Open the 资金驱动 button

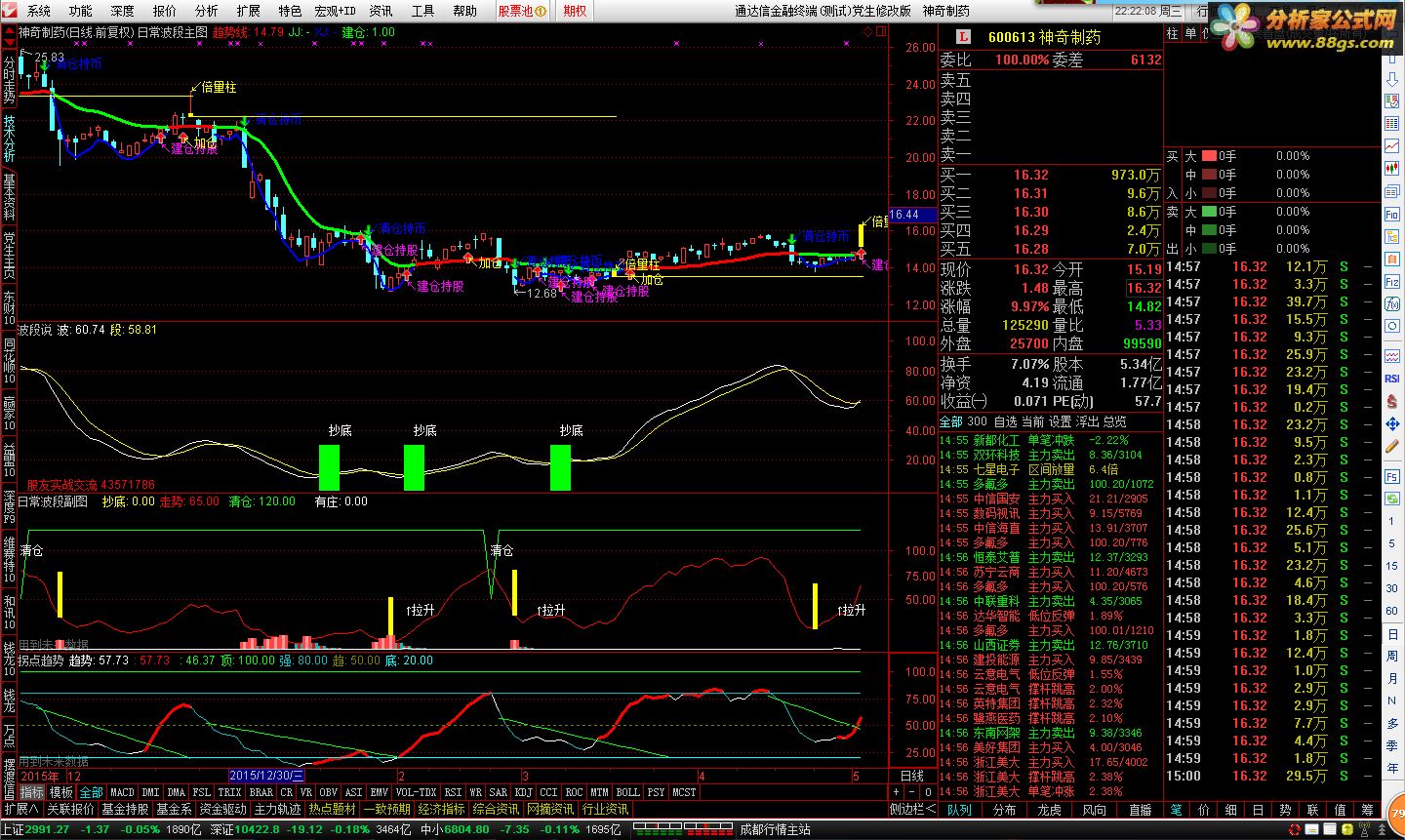(x=223, y=809)
